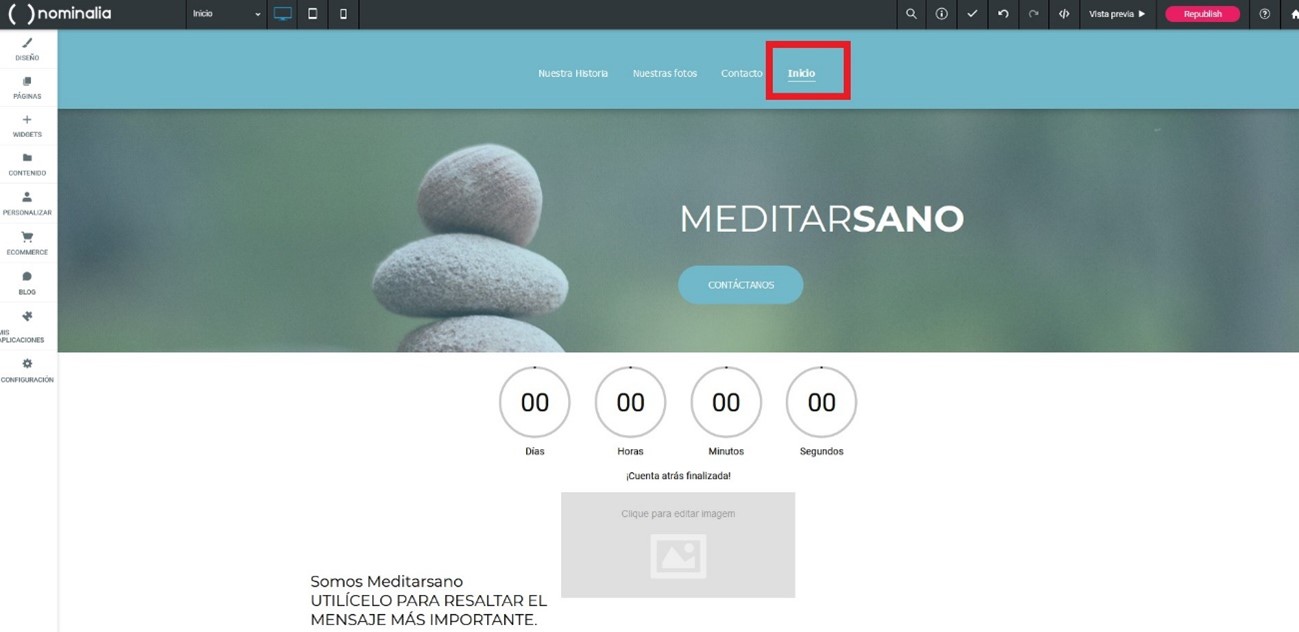Select Contacto in the site navigation

(x=741, y=73)
